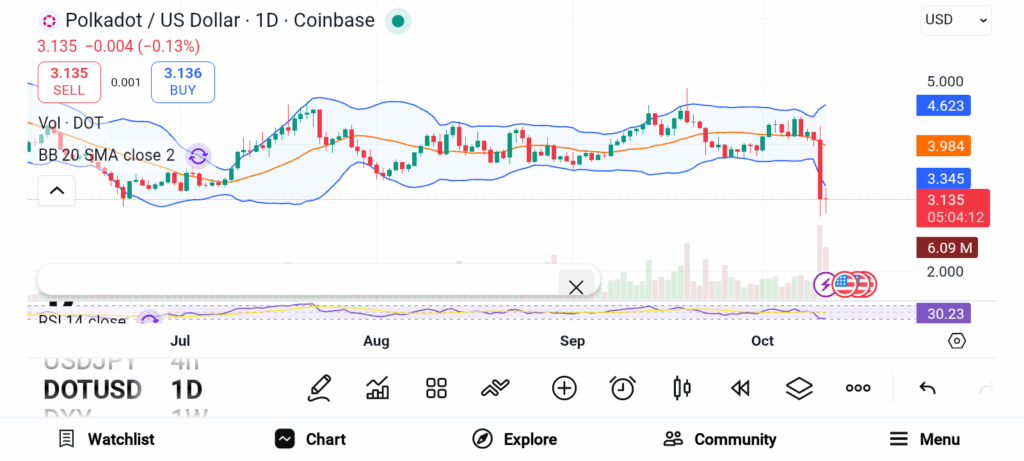Image resolution: width=1024 pixels, height=461 pixels.
Task: Undo the last chart action
Action: 927,388
